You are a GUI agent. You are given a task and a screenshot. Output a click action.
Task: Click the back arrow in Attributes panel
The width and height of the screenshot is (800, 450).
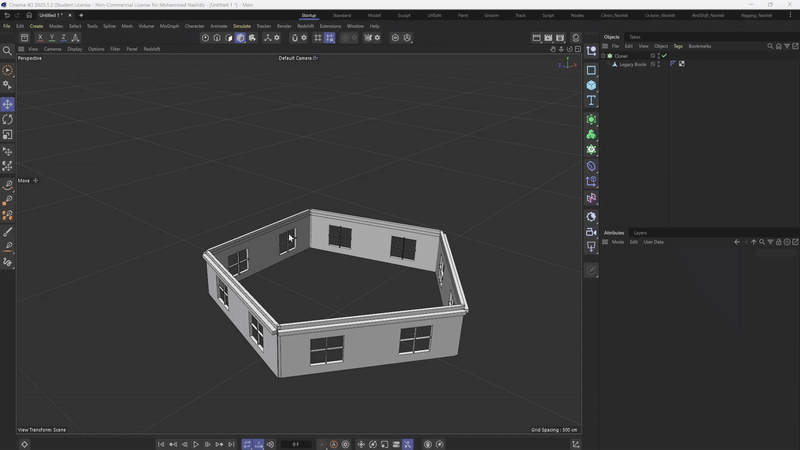click(737, 242)
